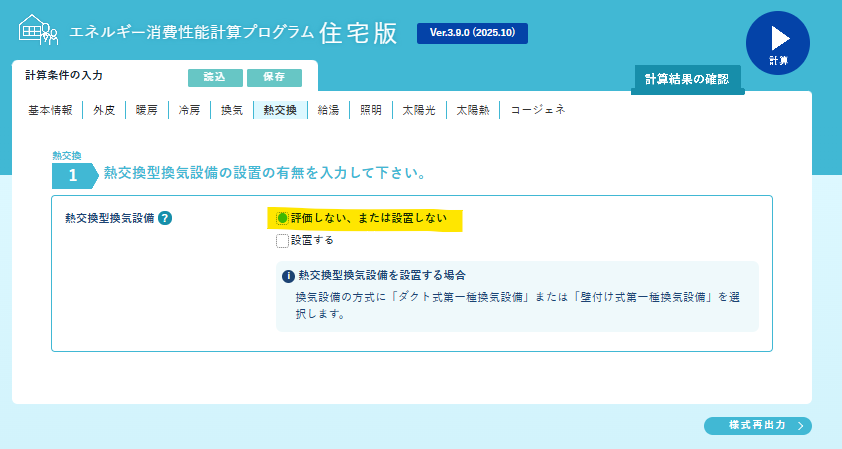842x449 pixels.
Task: Click the 計算 play button
Action: (777, 42)
